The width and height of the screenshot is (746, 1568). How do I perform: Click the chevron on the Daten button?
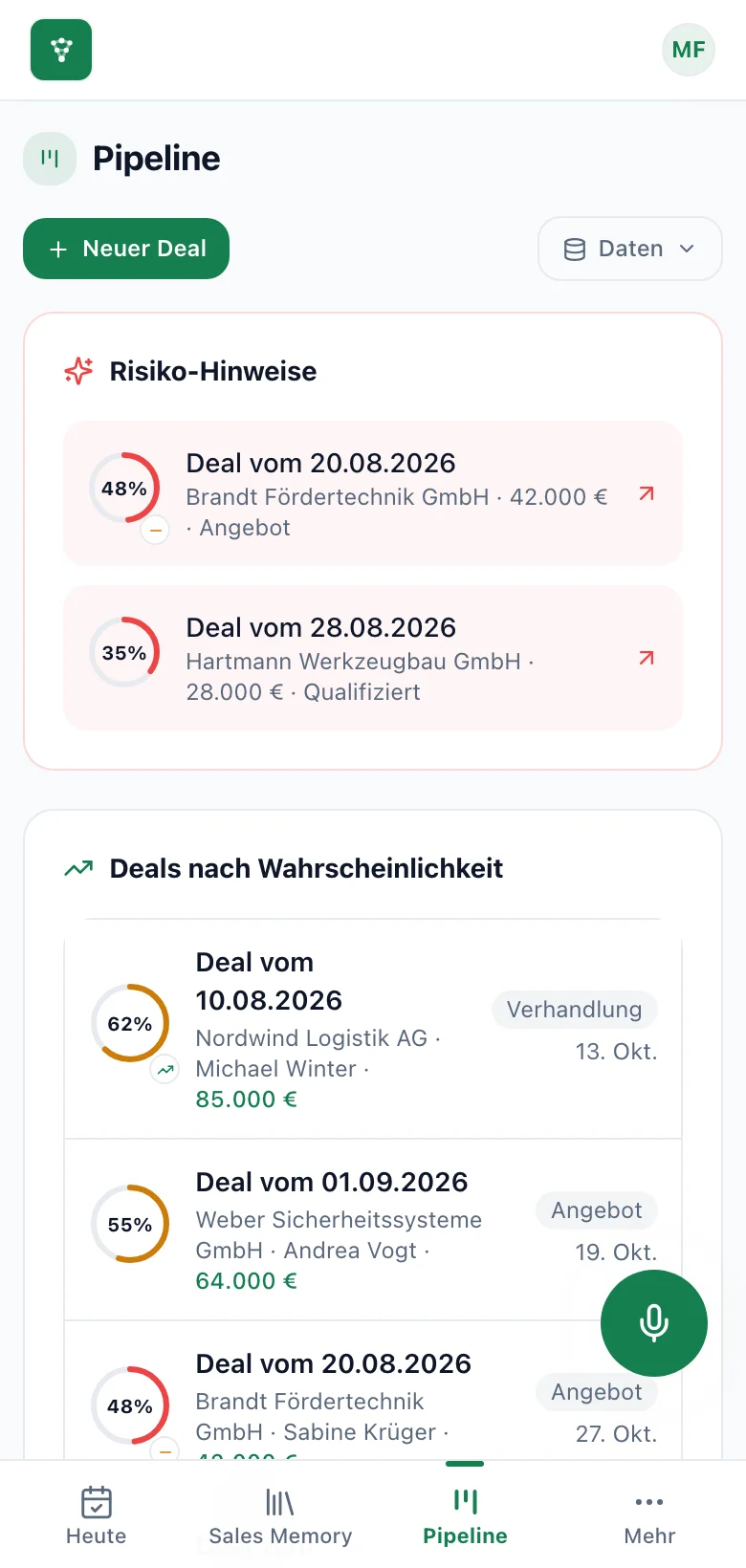687,249
